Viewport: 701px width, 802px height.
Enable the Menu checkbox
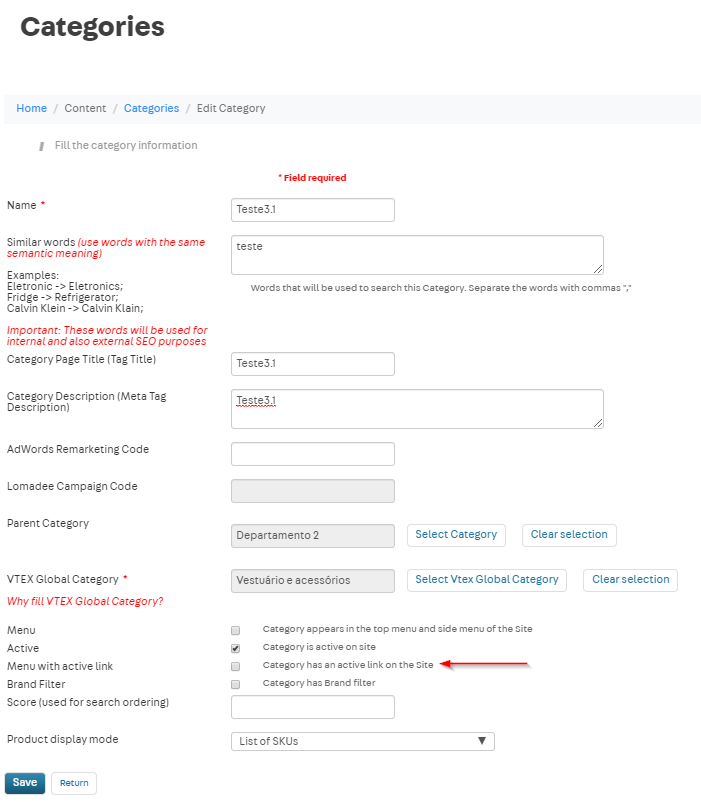[236, 631]
